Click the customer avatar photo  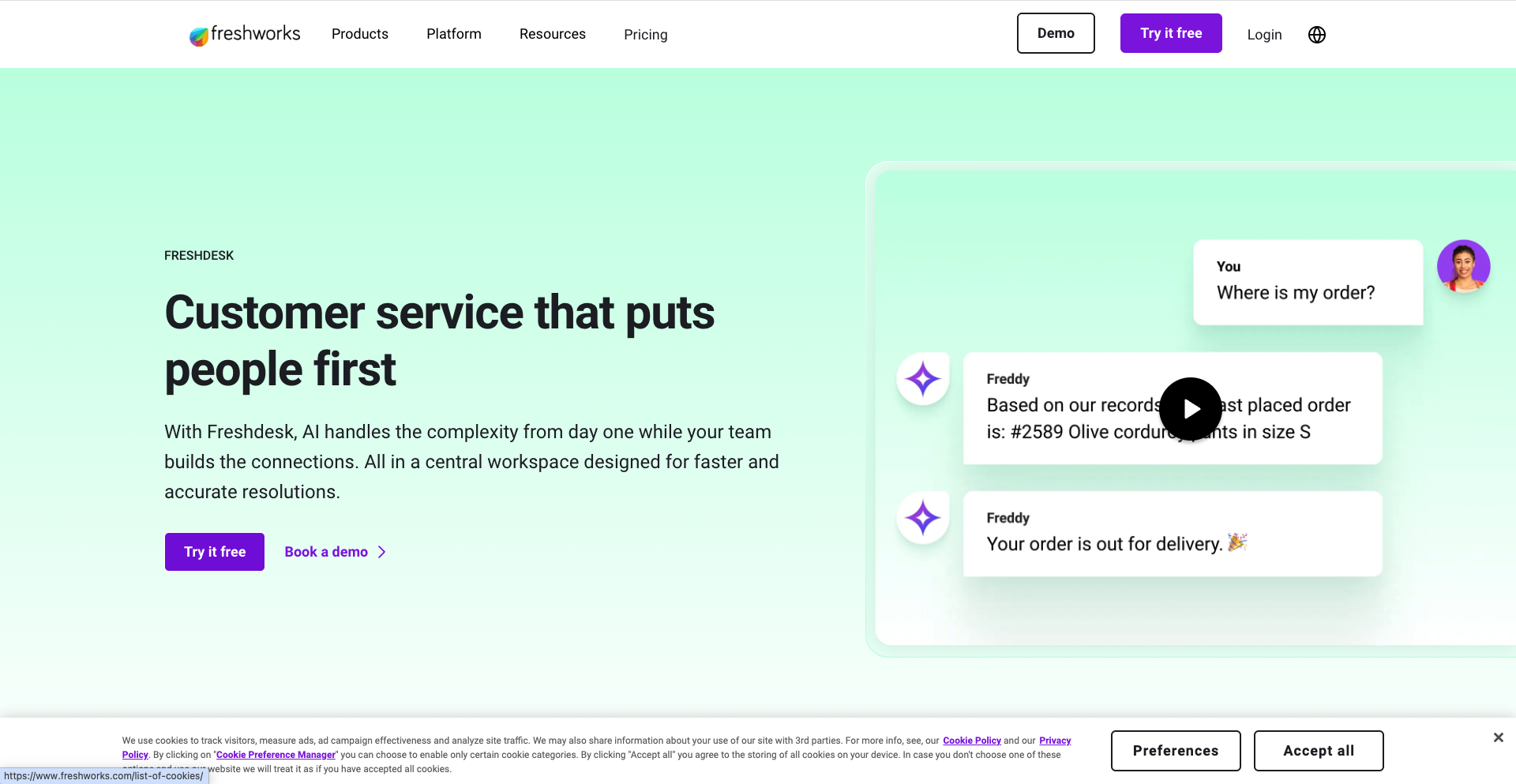click(1463, 267)
